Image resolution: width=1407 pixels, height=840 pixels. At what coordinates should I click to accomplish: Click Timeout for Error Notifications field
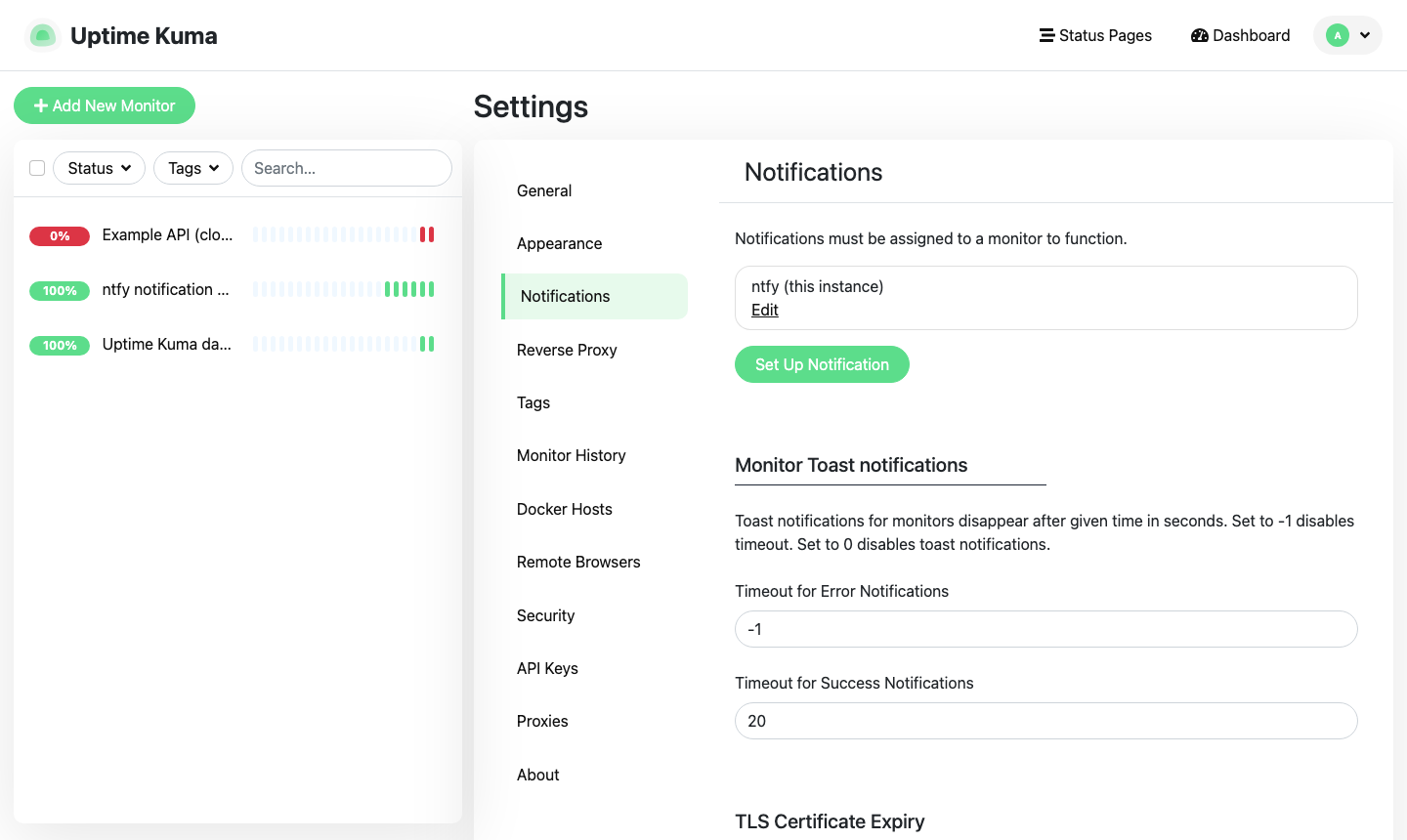[x=1045, y=629]
